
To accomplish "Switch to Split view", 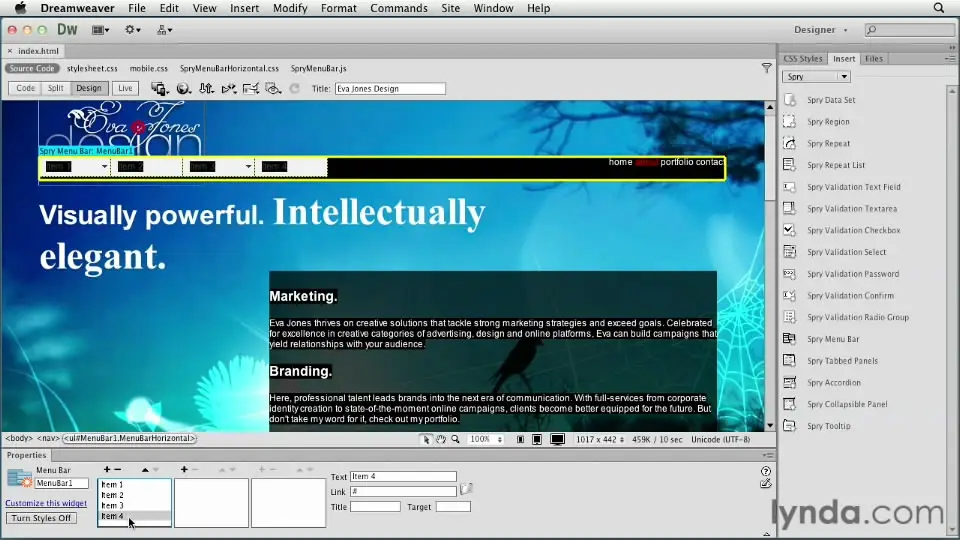I will (x=56, y=88).
